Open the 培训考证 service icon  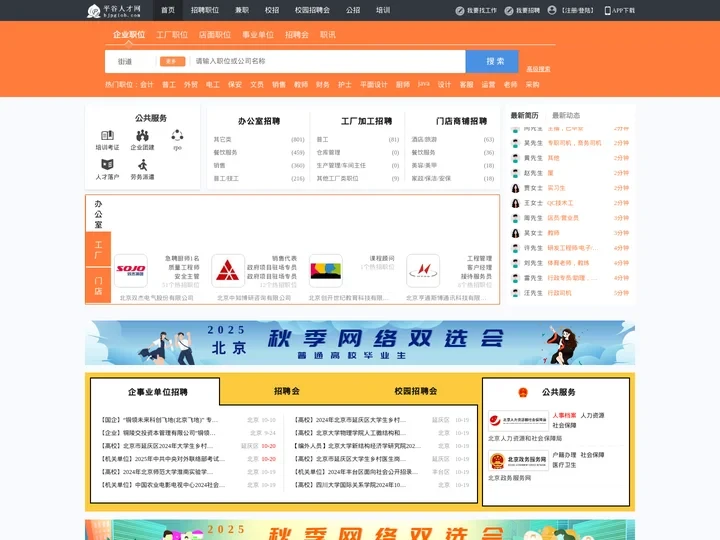pos(107,135)
